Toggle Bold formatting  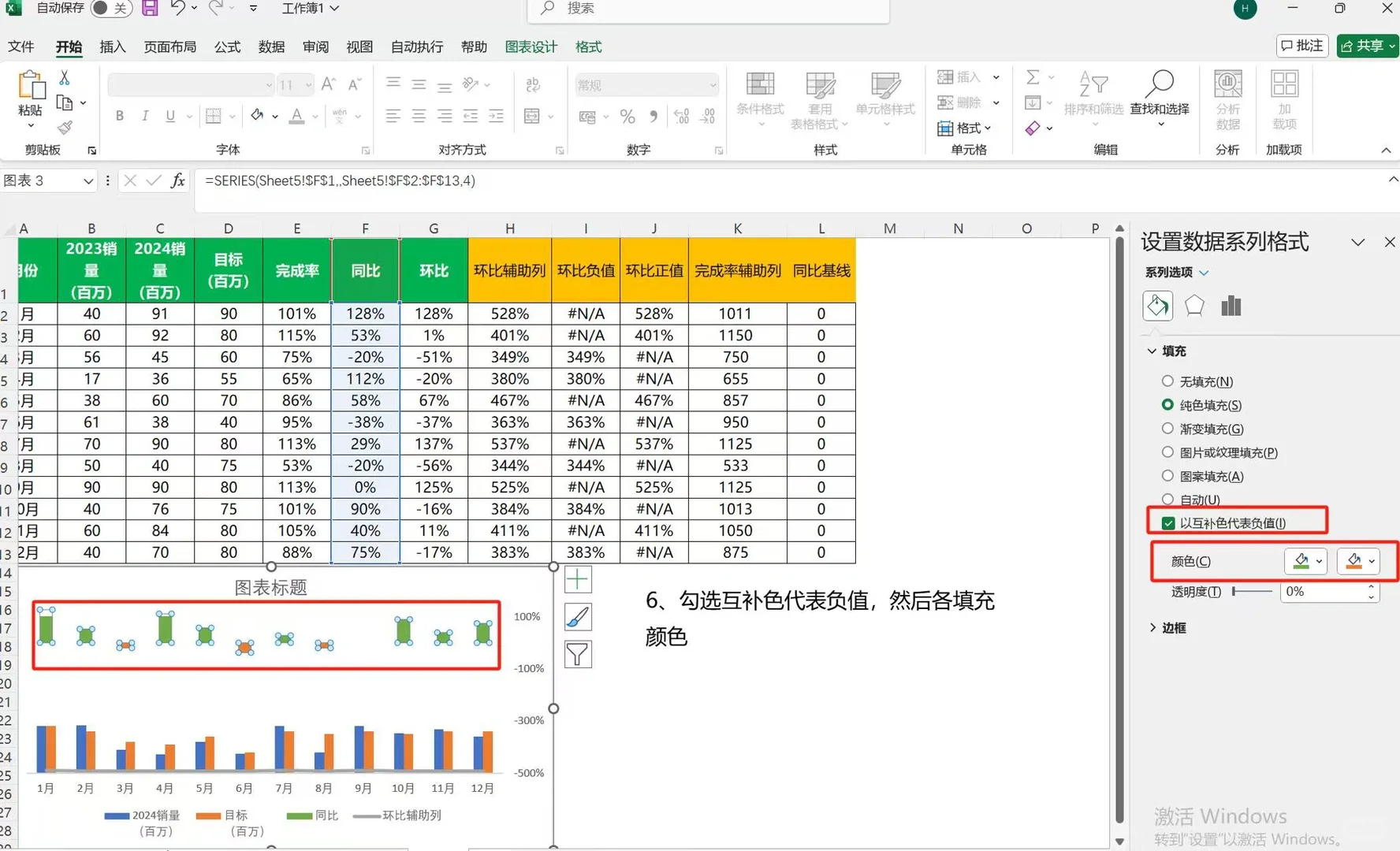pyautogui.click(x=120, y=116)
